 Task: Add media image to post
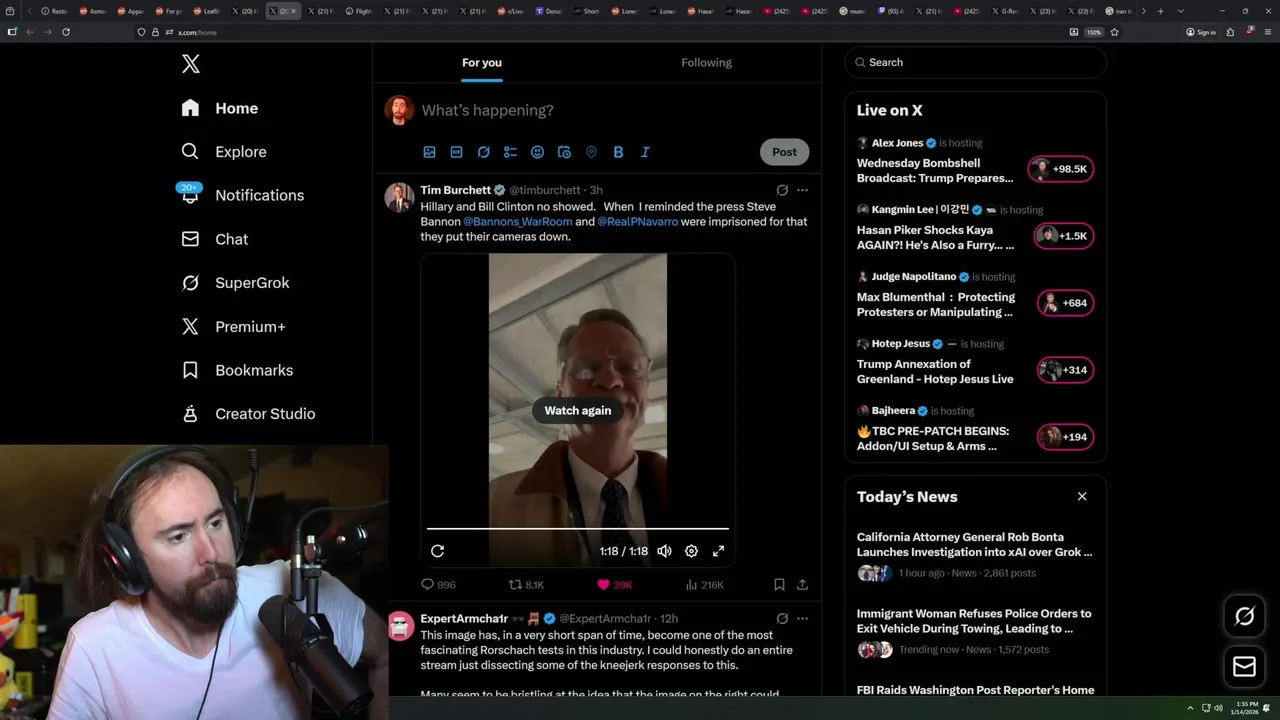click(429, 152)
